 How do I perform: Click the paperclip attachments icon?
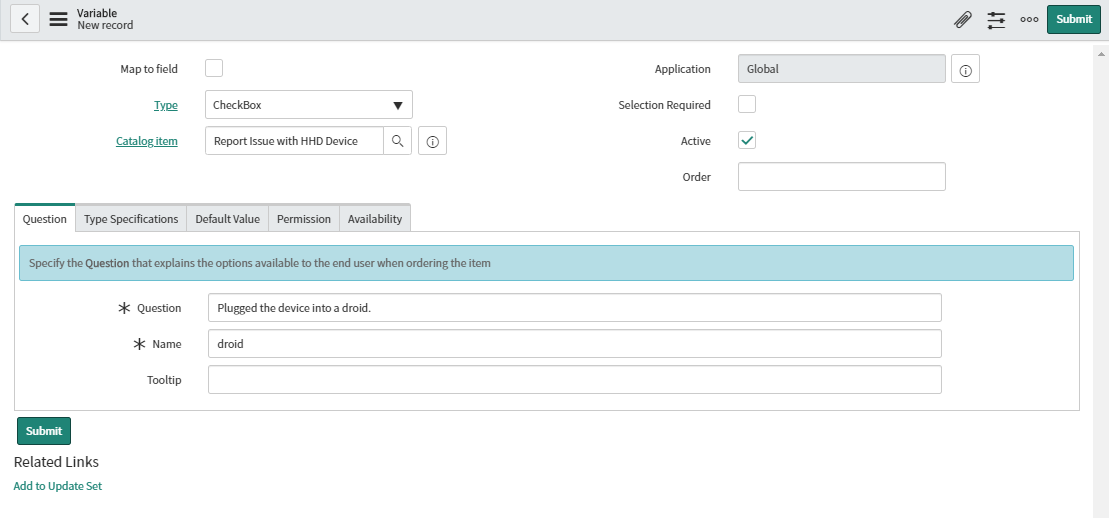click(x=963, y=20)
